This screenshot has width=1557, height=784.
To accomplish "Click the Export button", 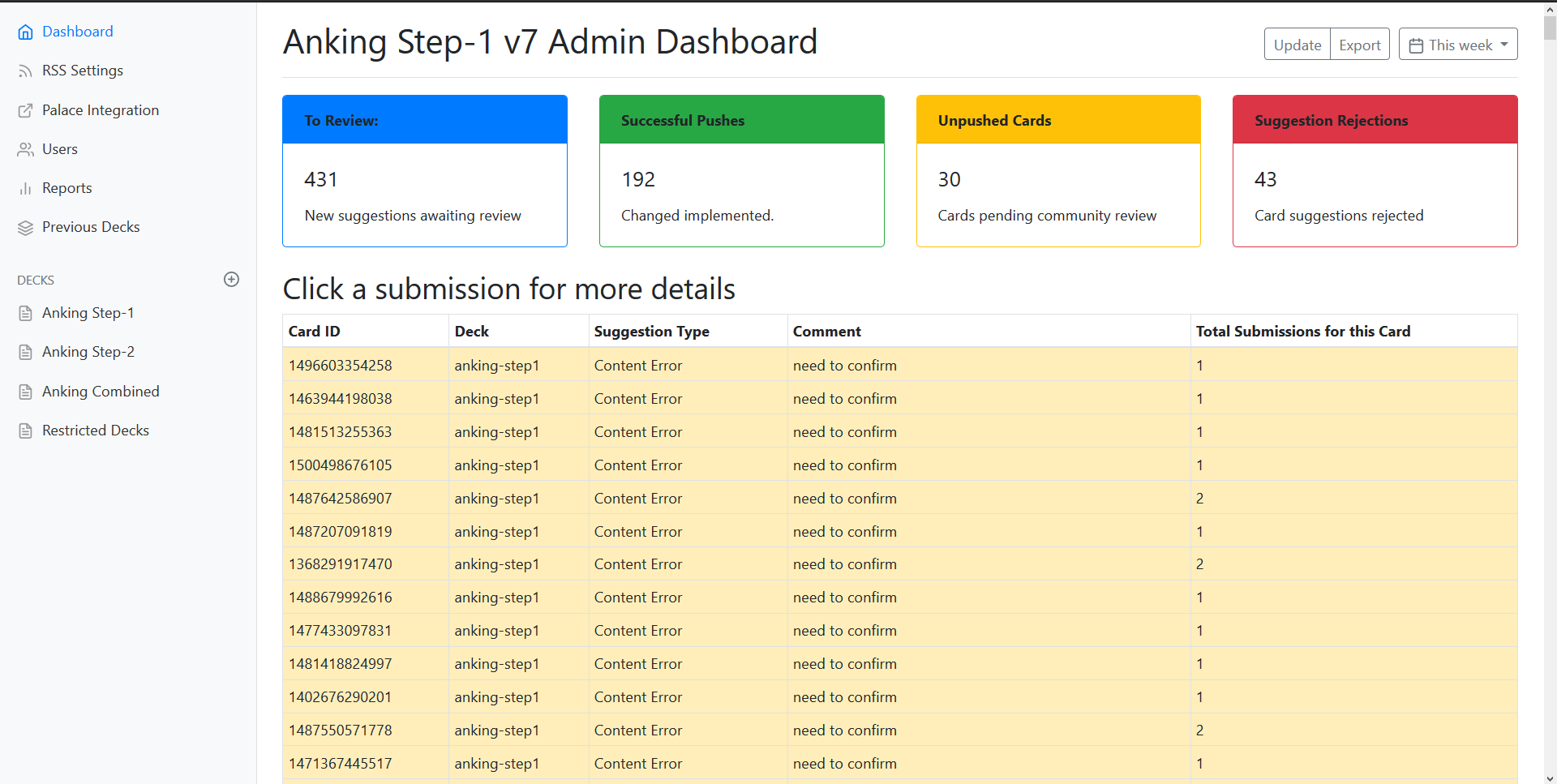I will pos(1360,45).
